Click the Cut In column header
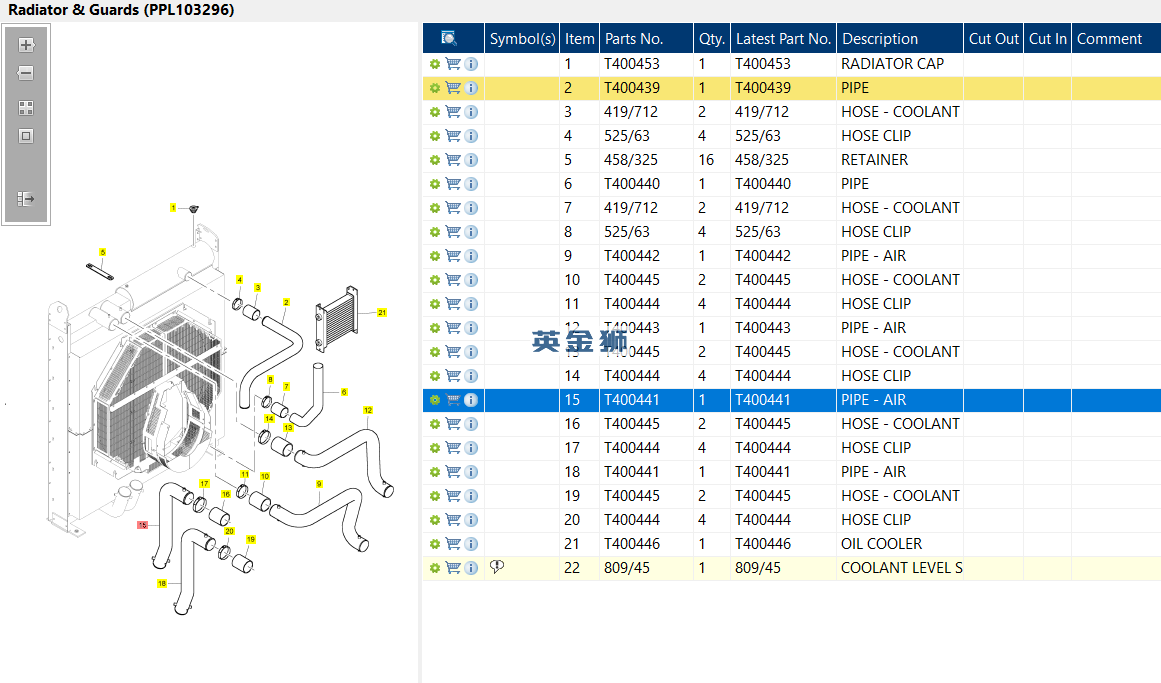 (1048, 39)
